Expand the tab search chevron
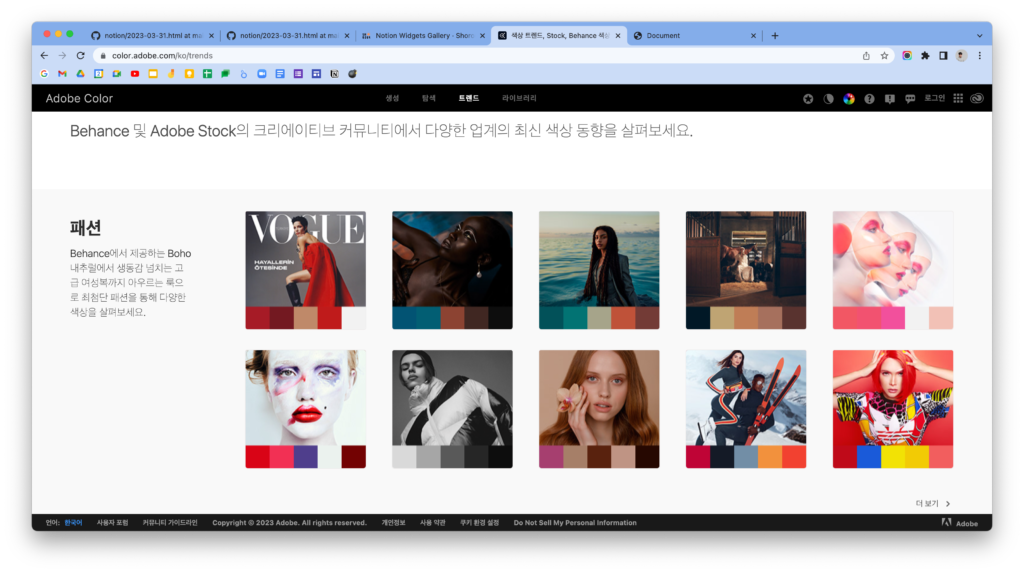Viewport: 1024px width, 573px height. click(980, 36)
